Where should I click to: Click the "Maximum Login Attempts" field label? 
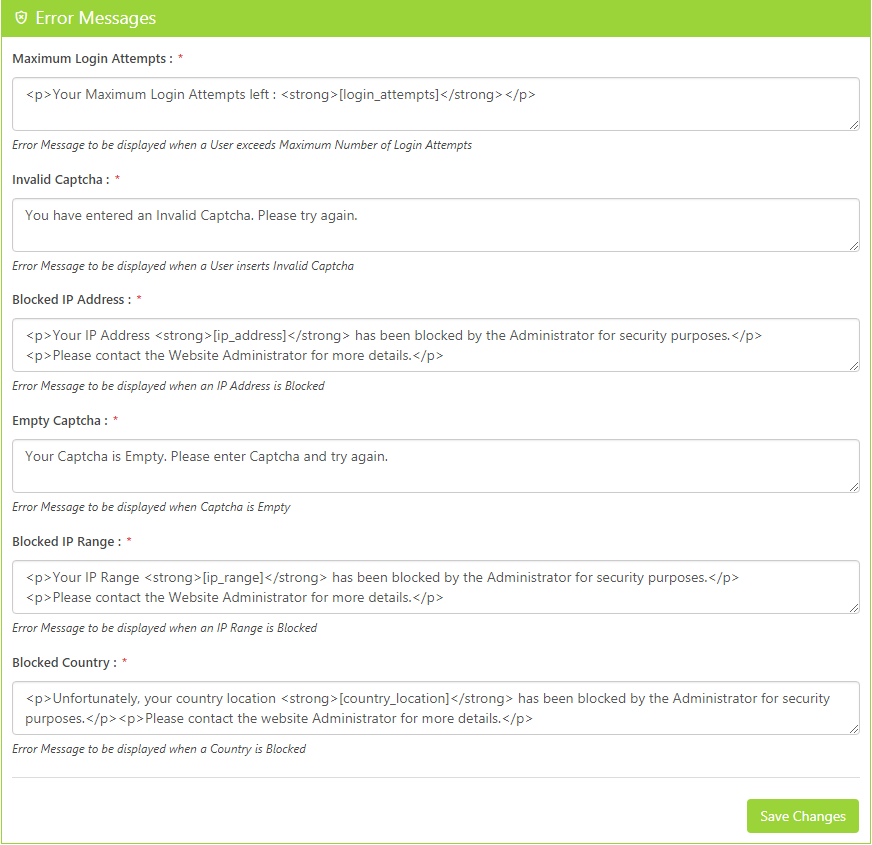[91, 59]
